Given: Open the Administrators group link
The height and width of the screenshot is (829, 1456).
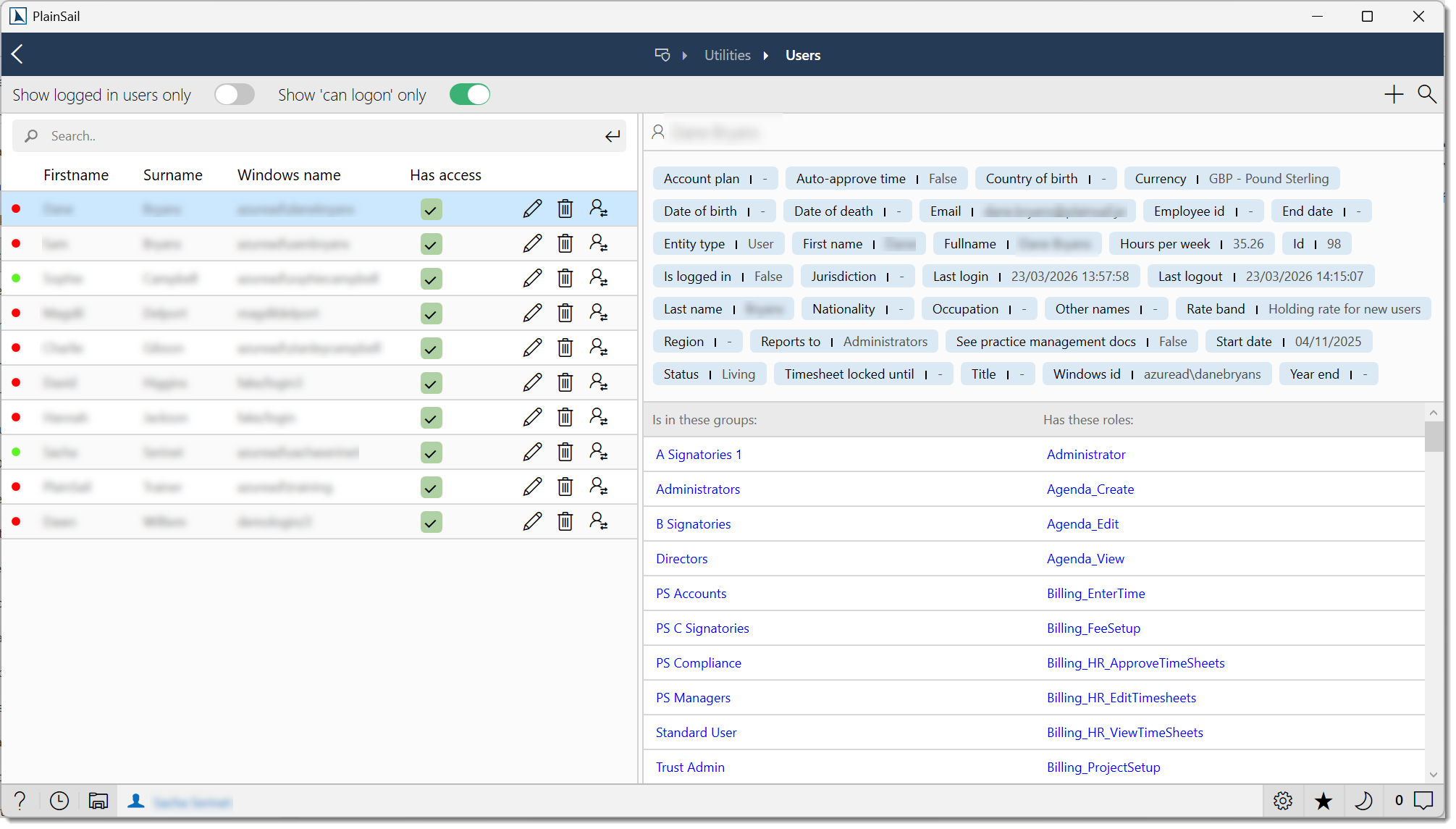Looking at the screenshot, I should click(697, 489).
